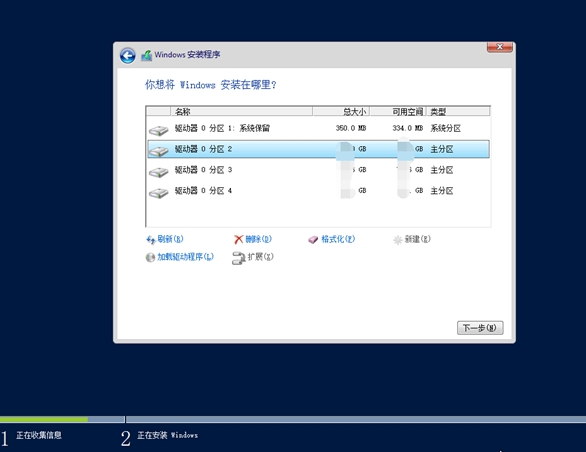Sort by the 名称 column header

click(x=241, y=111)
